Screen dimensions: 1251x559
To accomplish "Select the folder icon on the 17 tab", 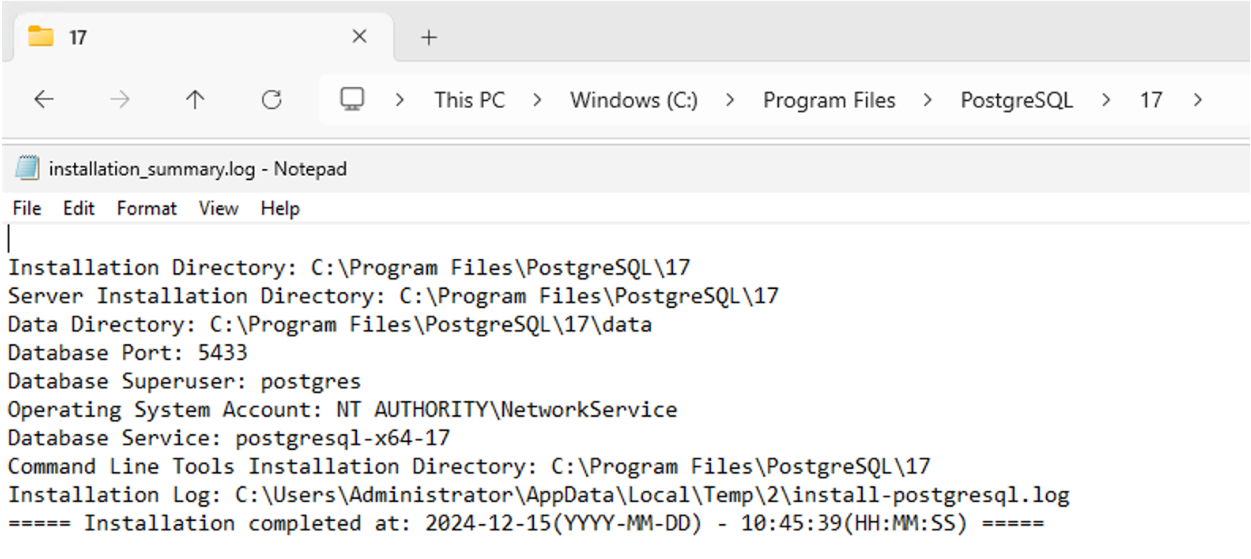I will coord(41,37).
